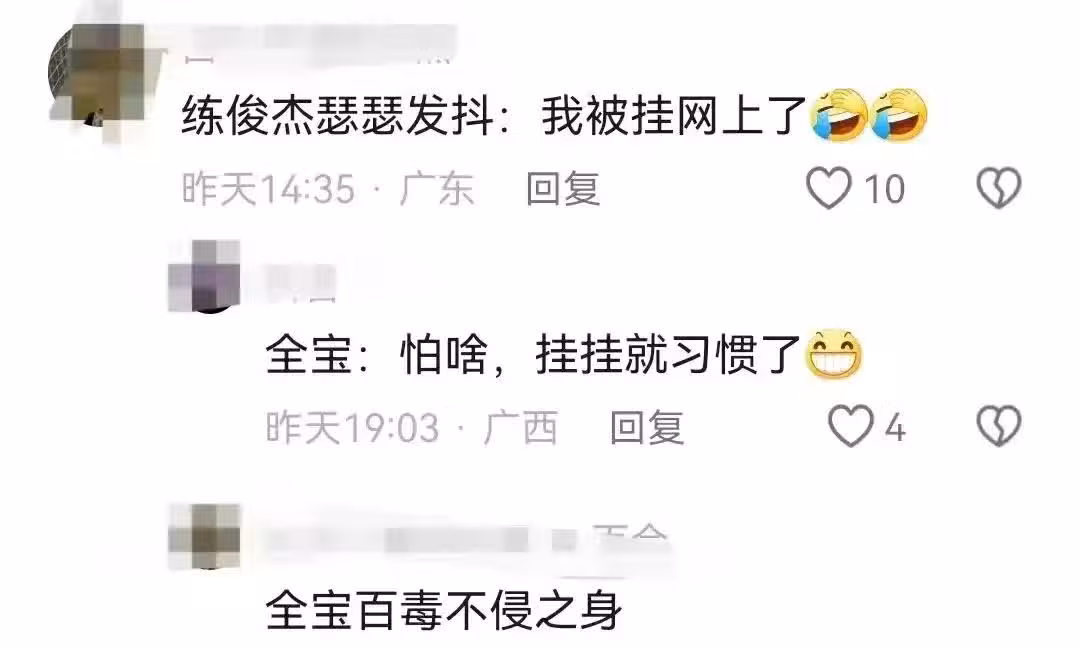1080x648 pixels.
Task: Like the 全宝 怕啥 reply
Action: pos(851,426)
